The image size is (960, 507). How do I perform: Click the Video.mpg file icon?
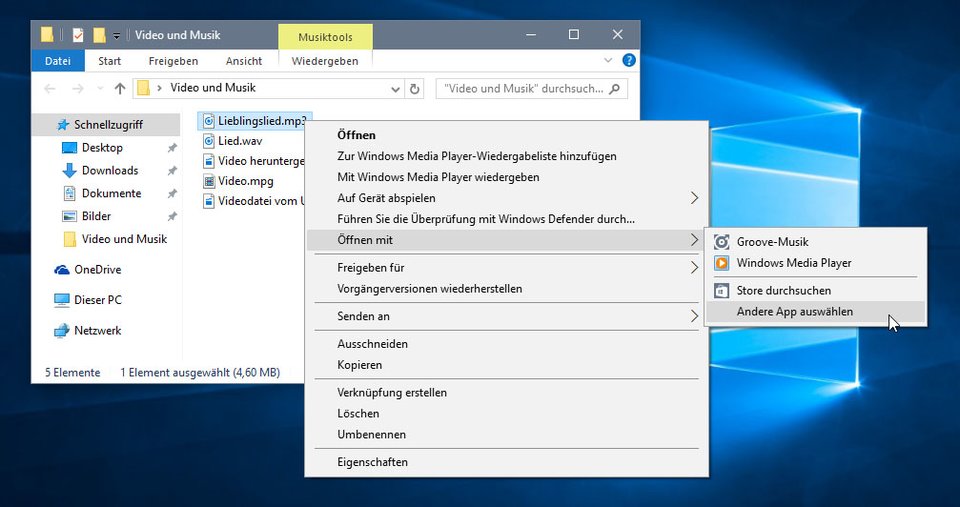click(209, 181)
